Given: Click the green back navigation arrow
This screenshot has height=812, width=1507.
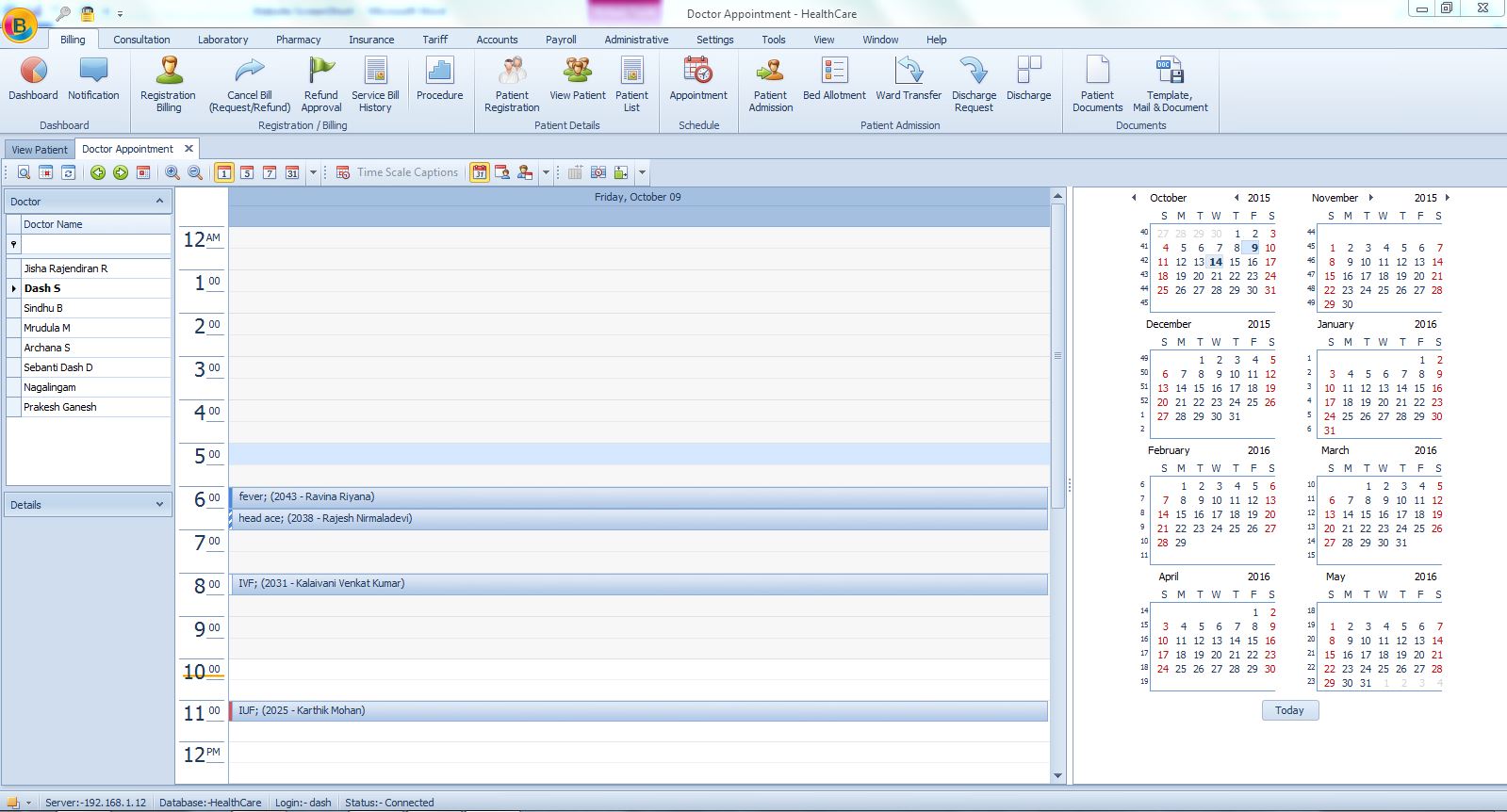Looking at the screenshot, I should (98, 172).
